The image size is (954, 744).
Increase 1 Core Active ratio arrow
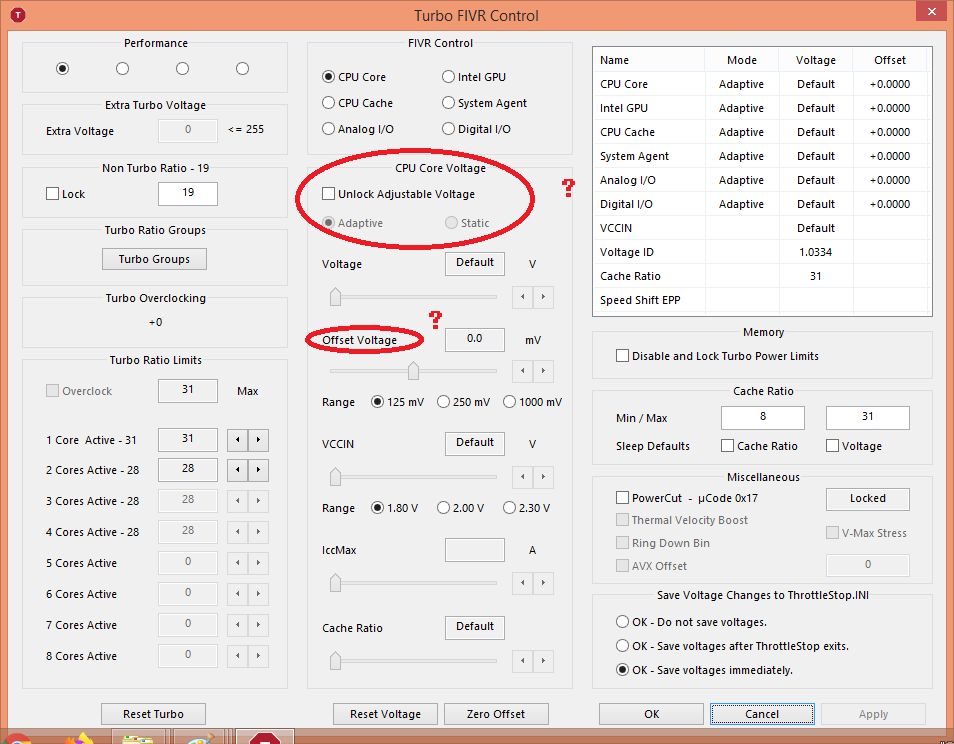pos(259,440)
